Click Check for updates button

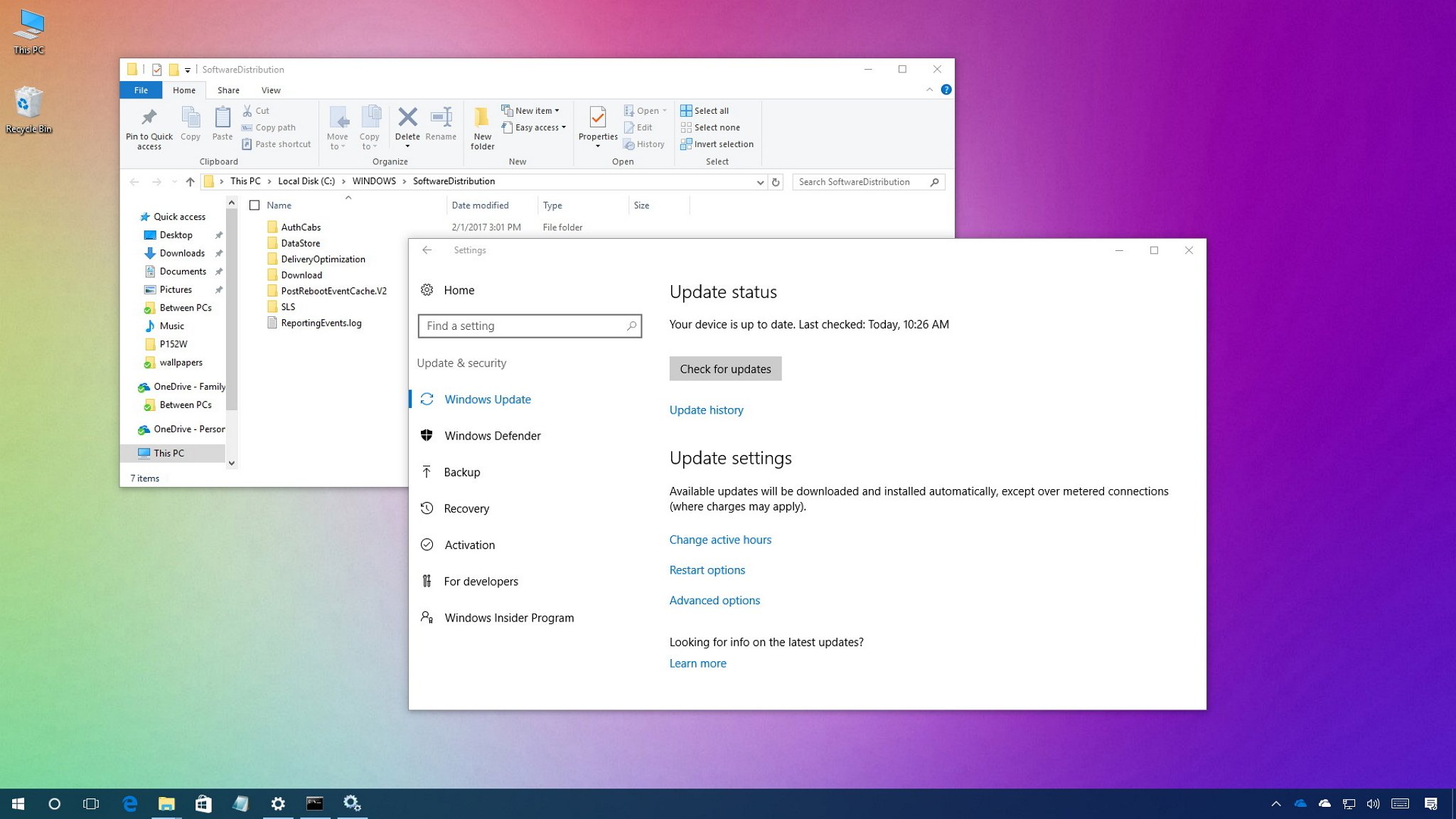coord(725,368)
